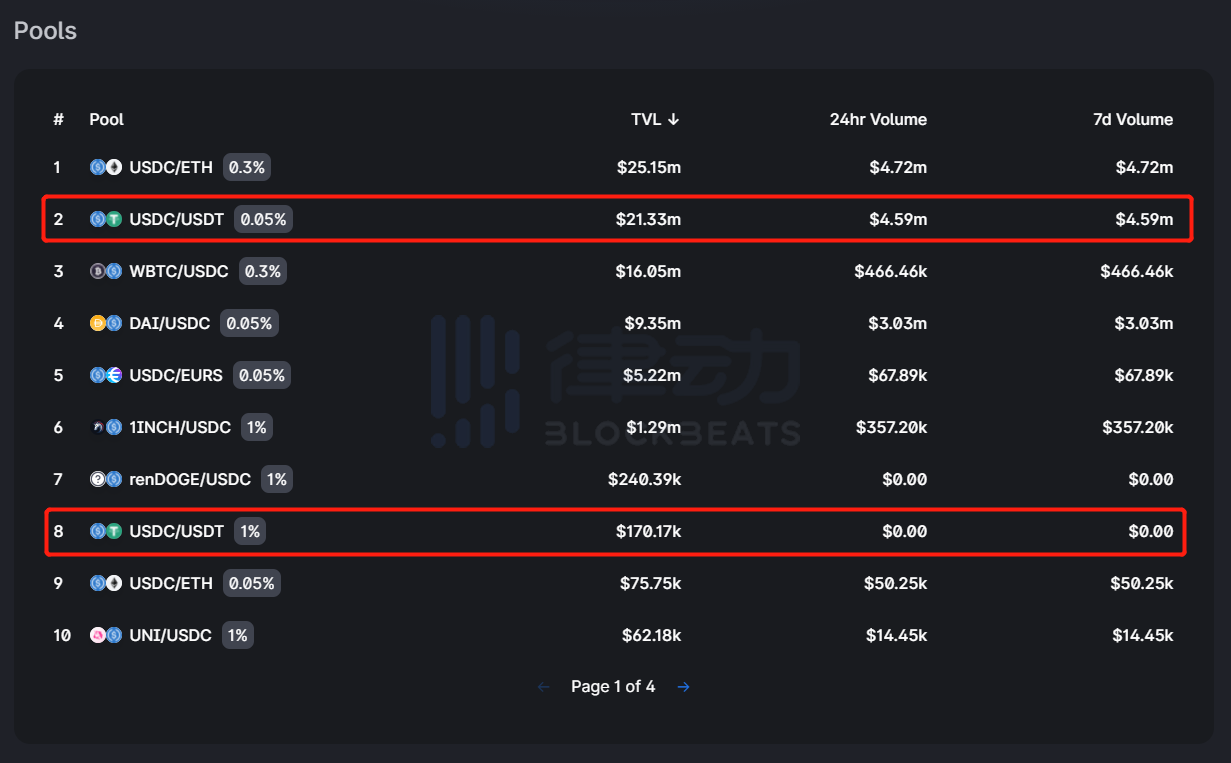Open the USDC/USDT 1% pool row

tap(615, 531)
